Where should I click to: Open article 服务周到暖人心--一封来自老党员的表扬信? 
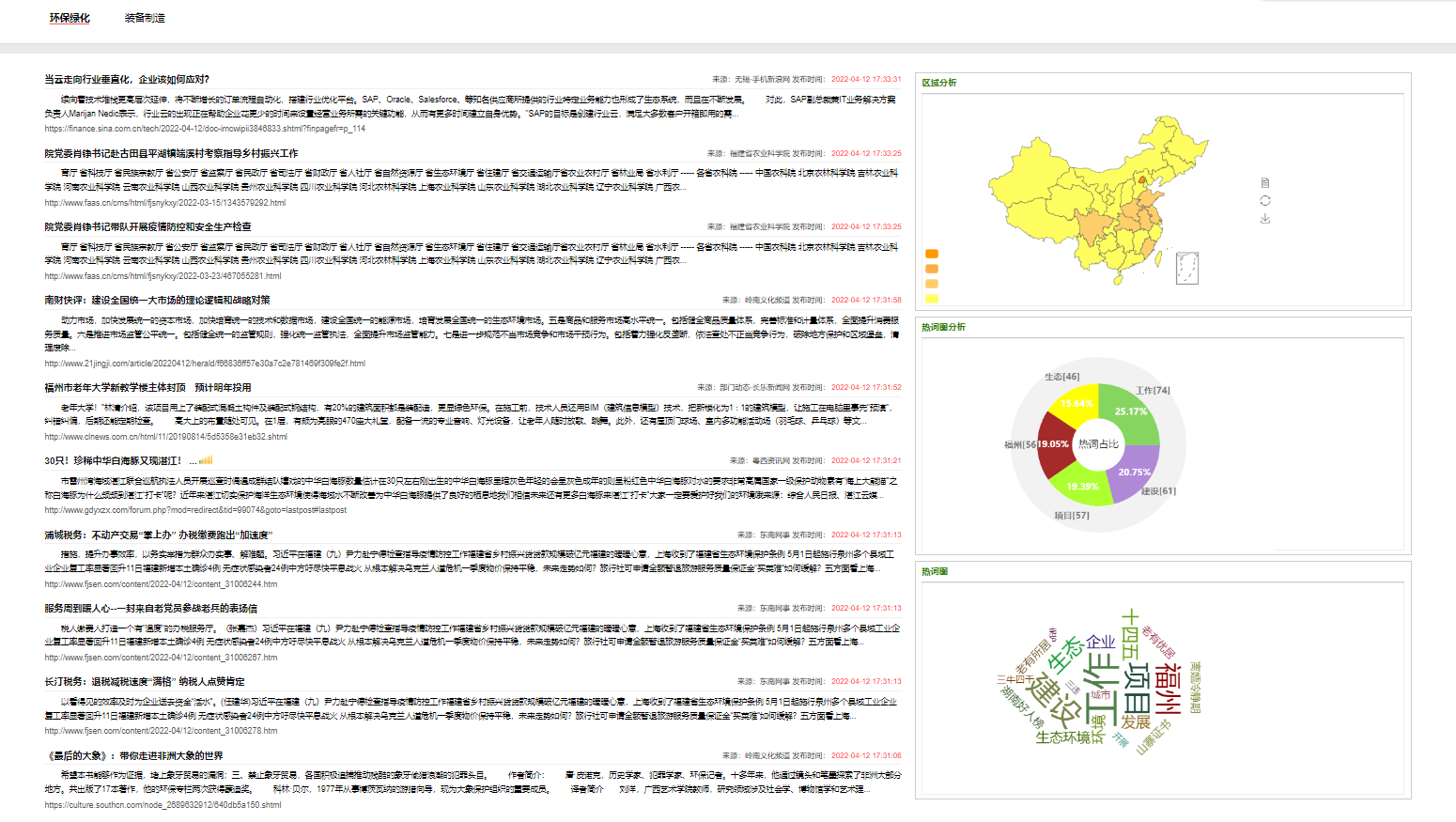coord(150,609)
